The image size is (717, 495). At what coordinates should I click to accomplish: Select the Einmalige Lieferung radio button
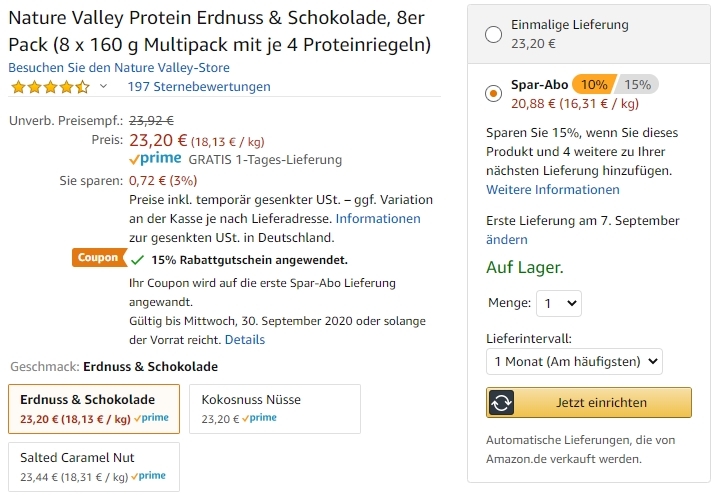[x=493, y=35]
